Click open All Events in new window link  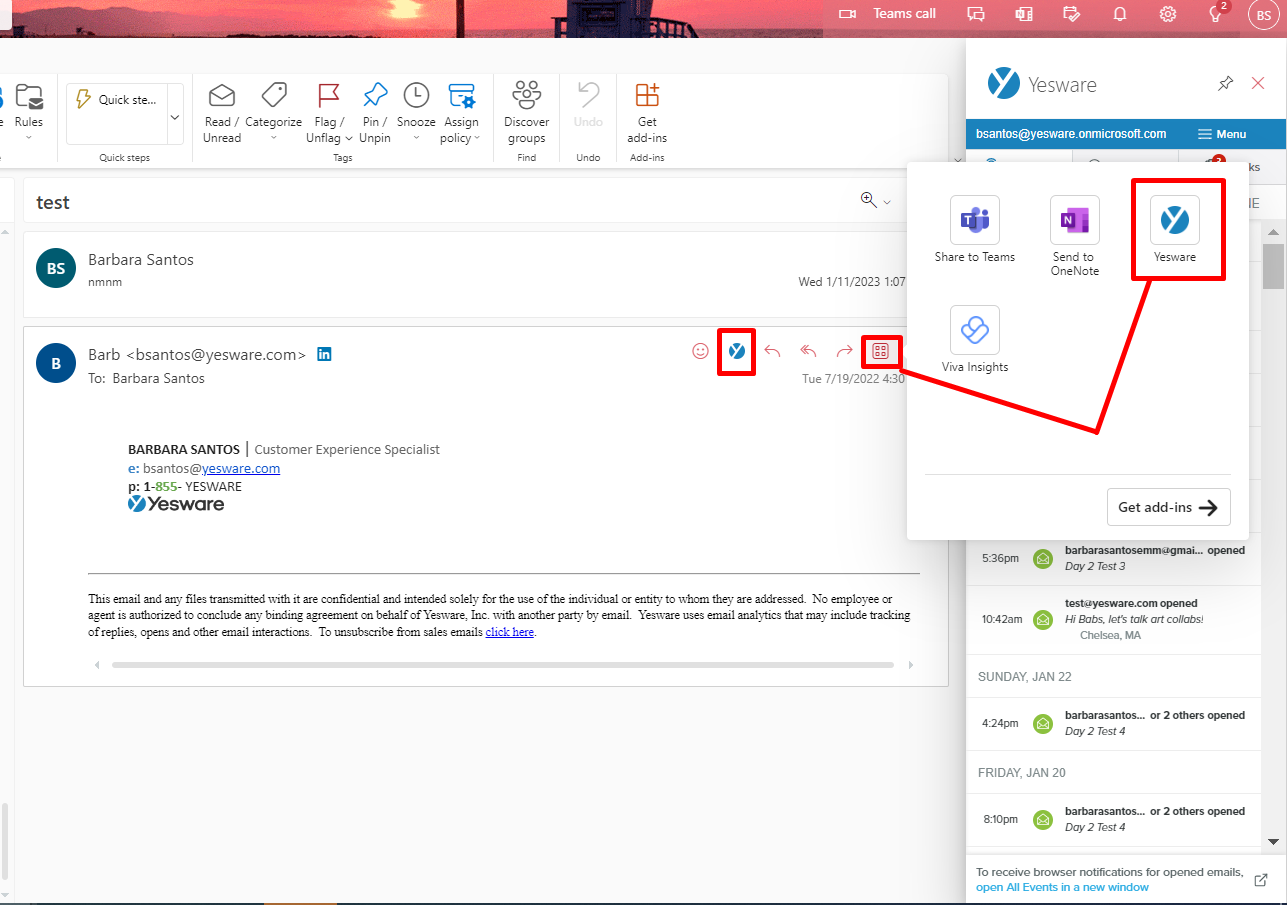coord(1062,887)
